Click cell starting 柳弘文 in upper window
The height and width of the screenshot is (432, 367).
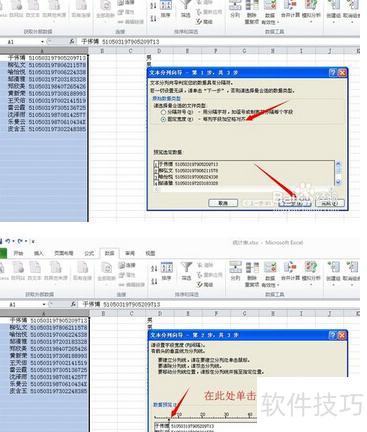point(44,65)
